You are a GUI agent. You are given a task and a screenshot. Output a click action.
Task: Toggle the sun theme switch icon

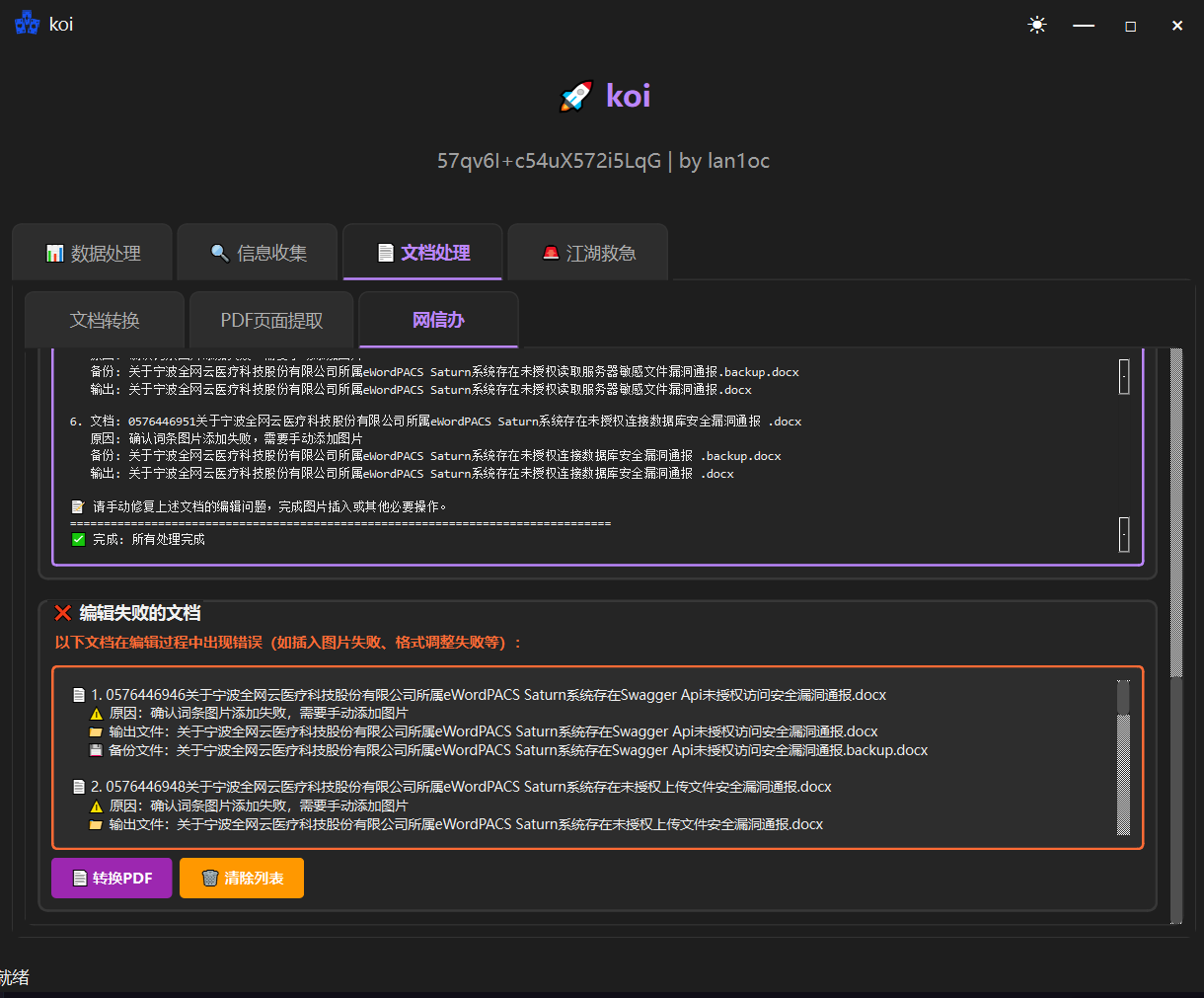pos(1036,25)
